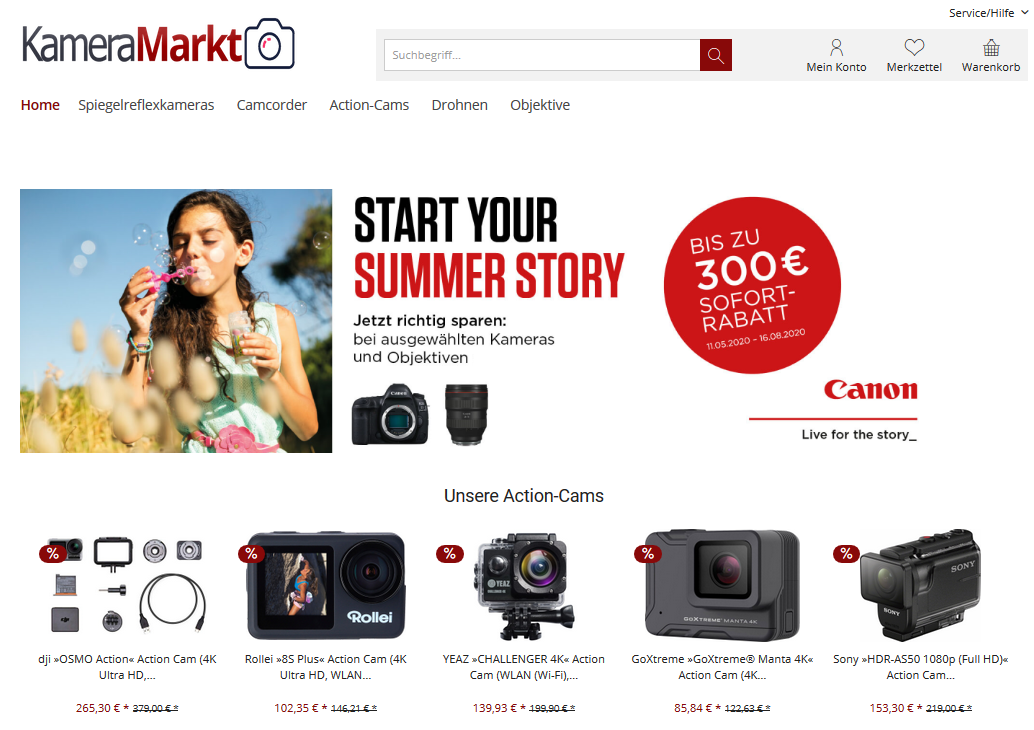
Task: Open the Merkzettel heart icon
Action: pos(914,47)
